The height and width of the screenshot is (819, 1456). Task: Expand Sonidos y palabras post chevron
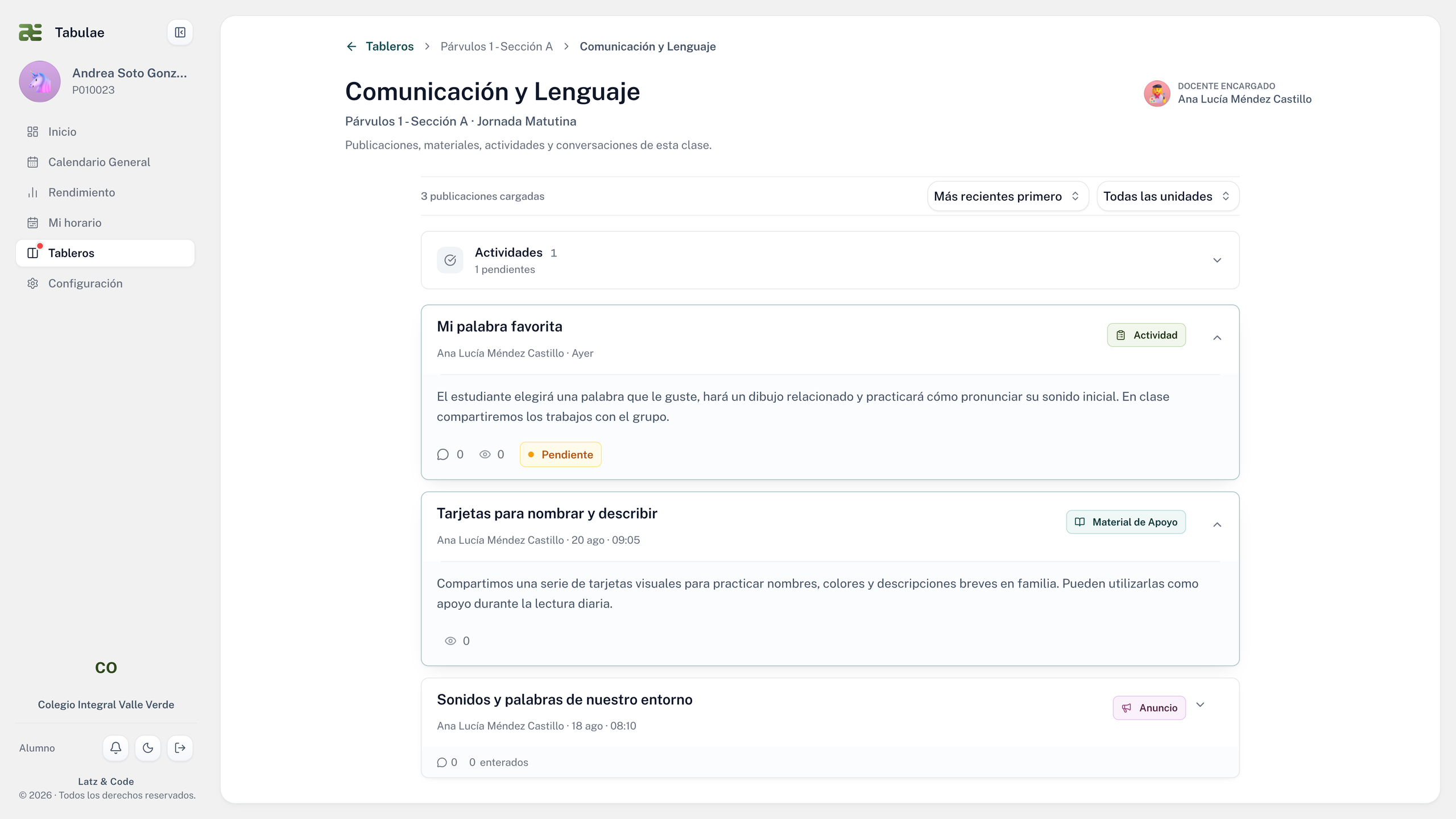[1200, 705]
